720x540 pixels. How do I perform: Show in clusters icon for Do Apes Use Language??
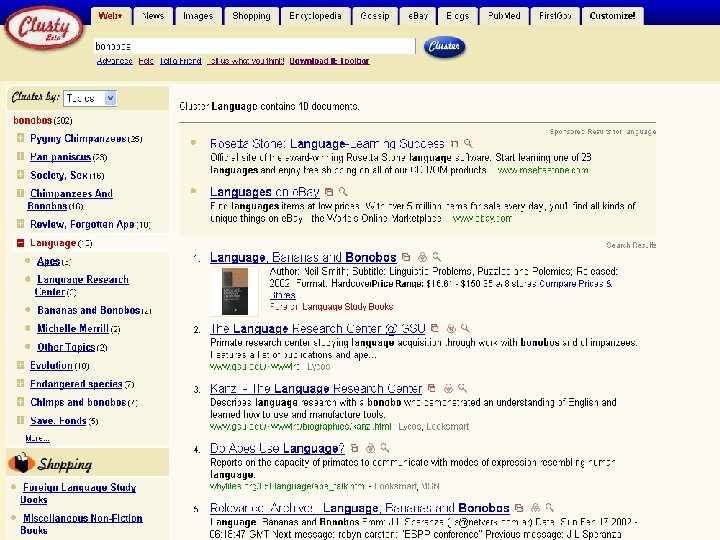371,448
